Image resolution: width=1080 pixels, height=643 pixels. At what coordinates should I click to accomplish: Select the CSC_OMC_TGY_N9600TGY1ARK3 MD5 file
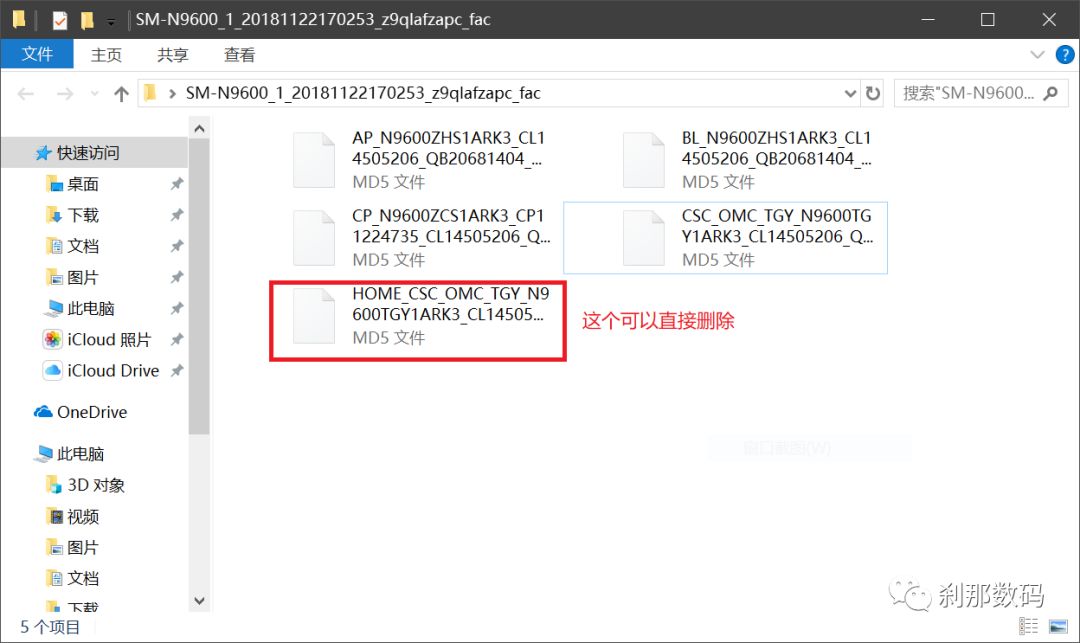click(726, 238)
